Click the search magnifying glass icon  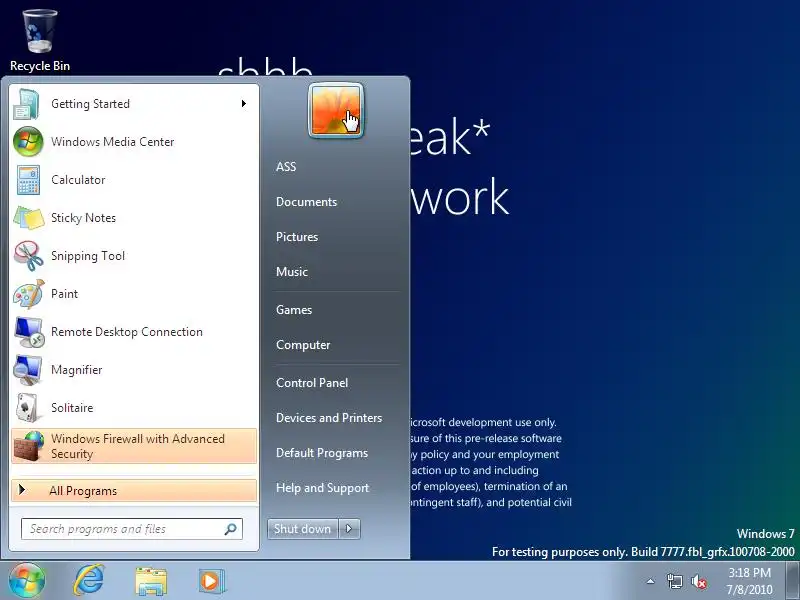coord(231,529)
